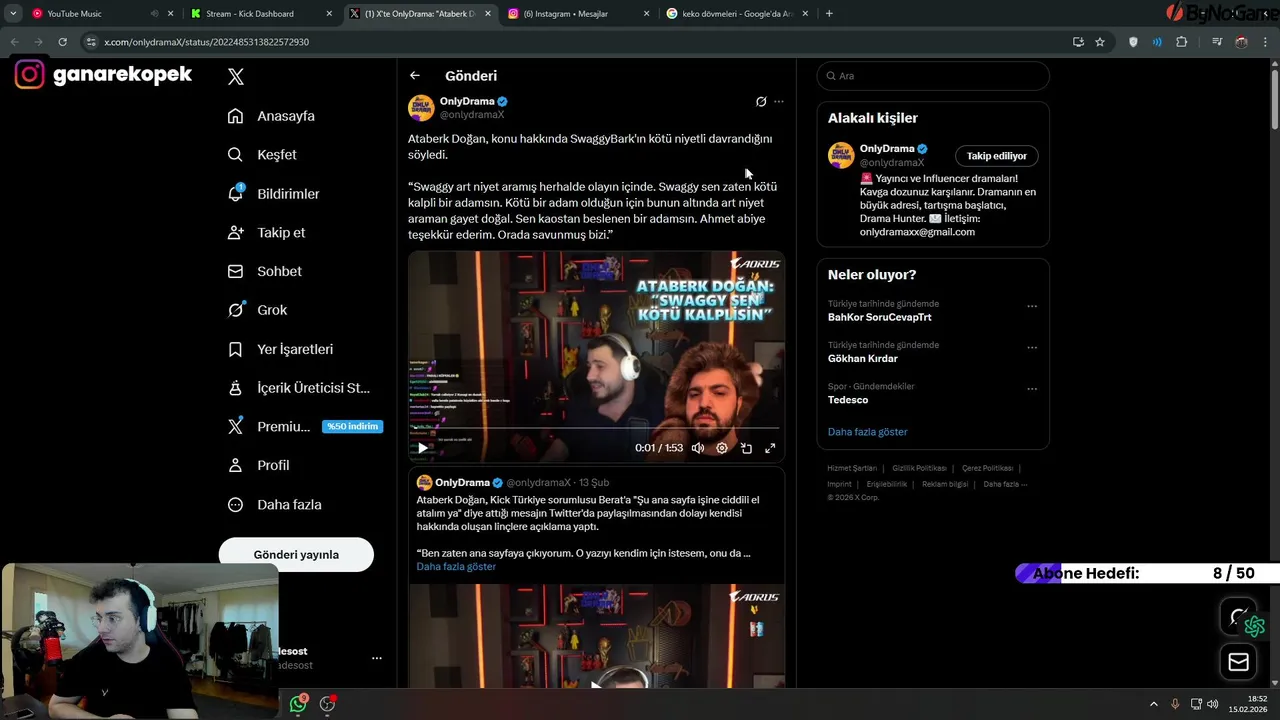Open the floating messages envelope button
1280x720 pixels.
[x=1238, y=661]
